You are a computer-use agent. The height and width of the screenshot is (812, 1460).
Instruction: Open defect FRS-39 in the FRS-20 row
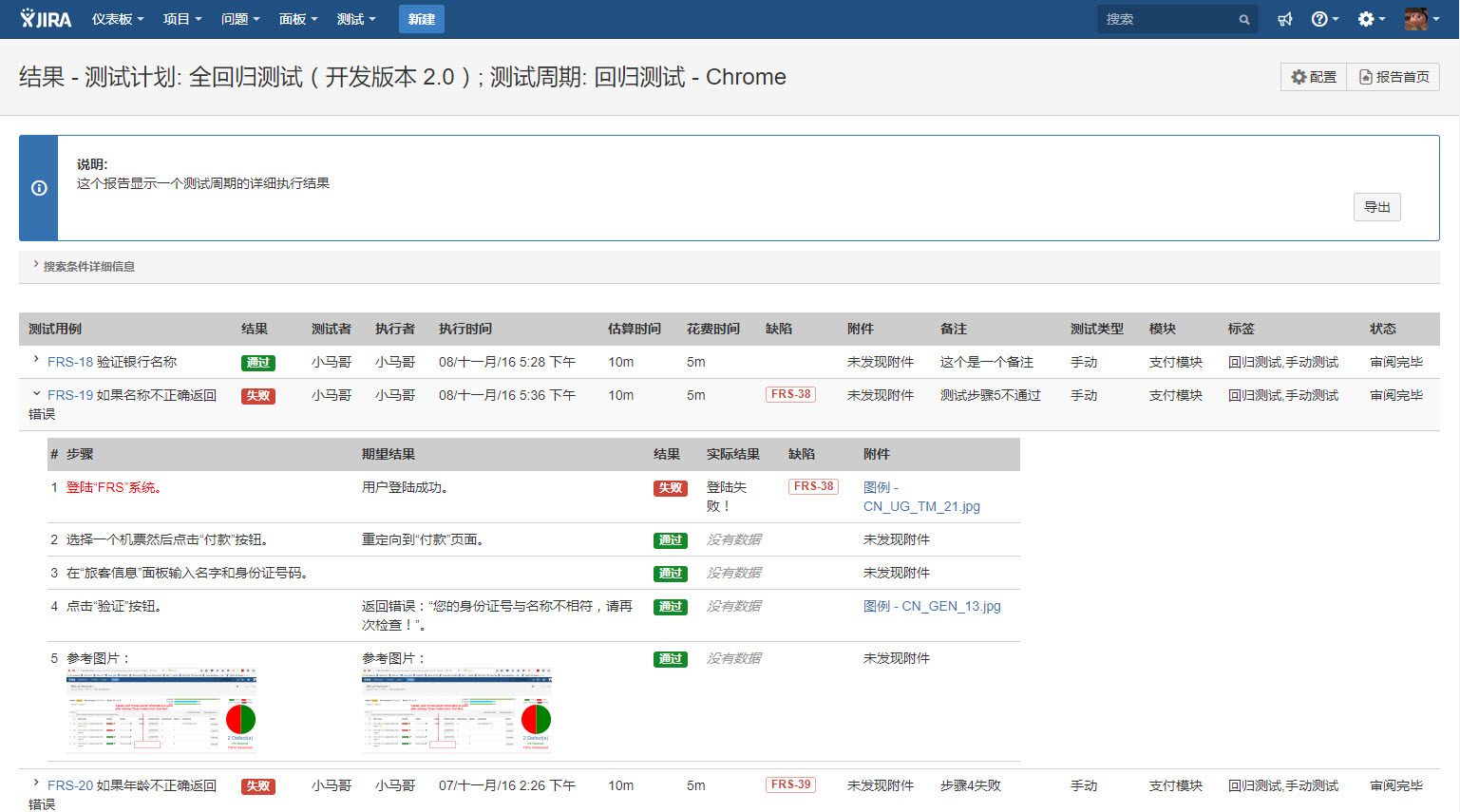pos(790,784)
